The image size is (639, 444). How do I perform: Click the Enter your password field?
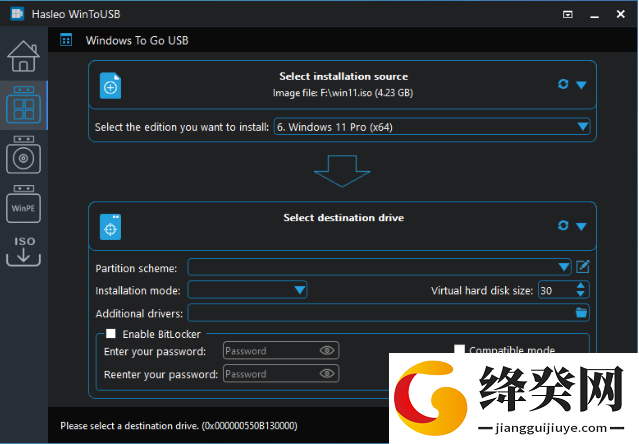click(281, 350)
